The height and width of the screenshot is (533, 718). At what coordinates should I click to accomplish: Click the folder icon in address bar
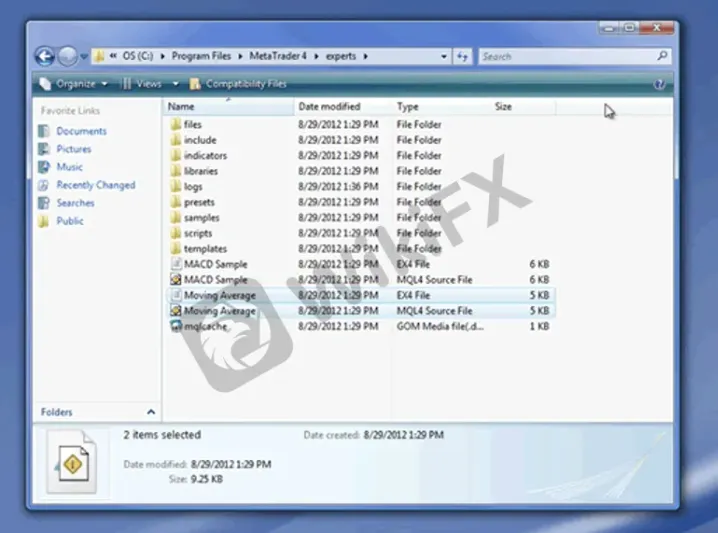tap(99, 56)
